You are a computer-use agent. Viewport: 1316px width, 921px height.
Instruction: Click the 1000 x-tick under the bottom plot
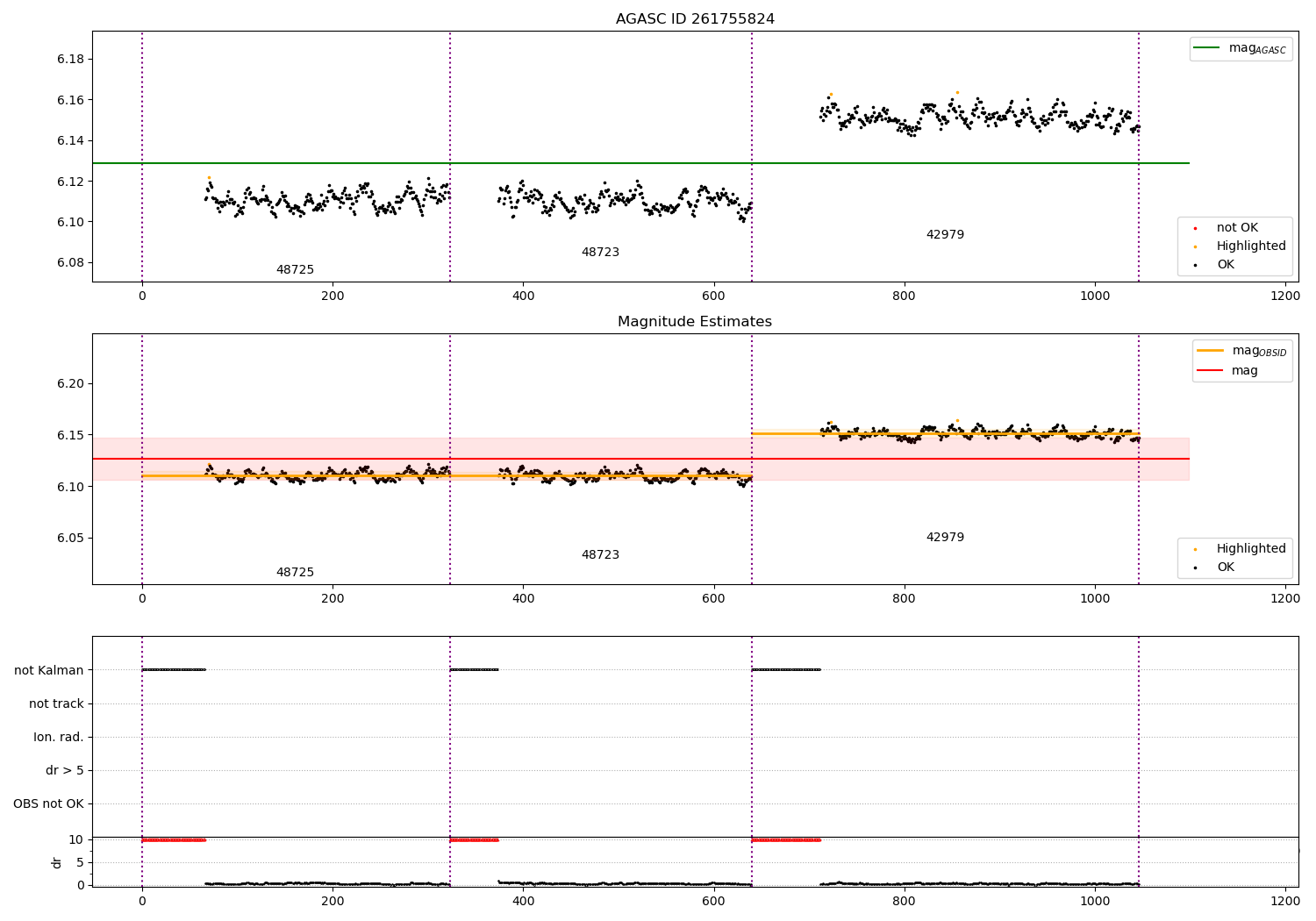(x=1095, y=902)
